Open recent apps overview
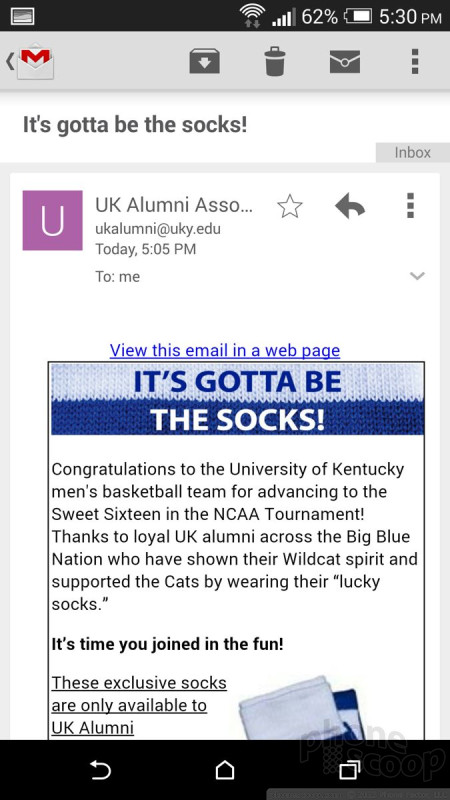This screenshot has width=450, height=800. (x=349, y=770)
